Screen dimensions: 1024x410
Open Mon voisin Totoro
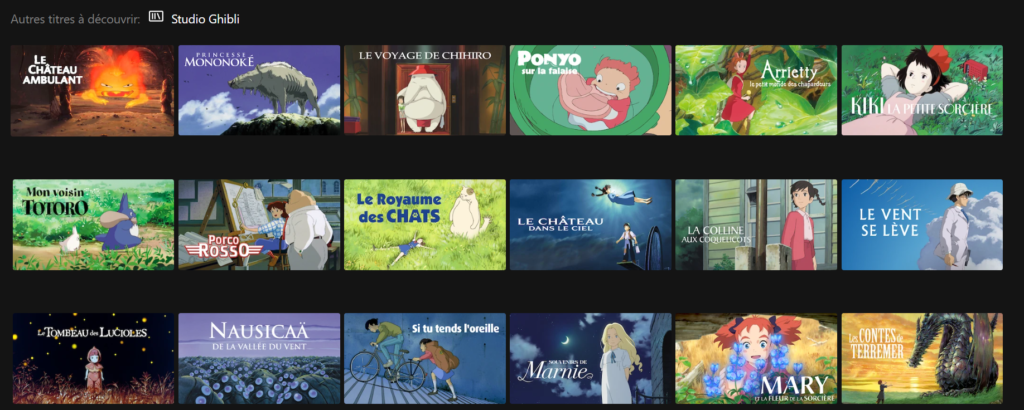(x=93, y=225)
